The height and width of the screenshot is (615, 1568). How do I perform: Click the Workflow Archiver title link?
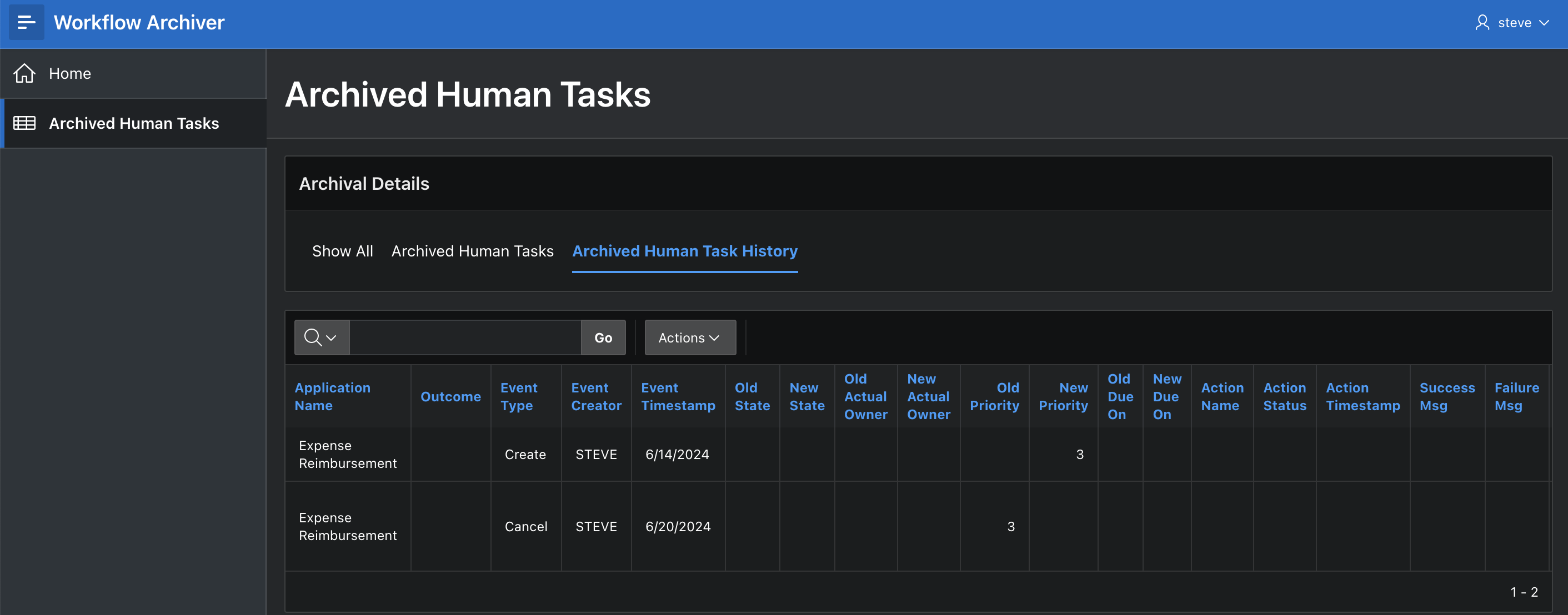click(139, 23)
